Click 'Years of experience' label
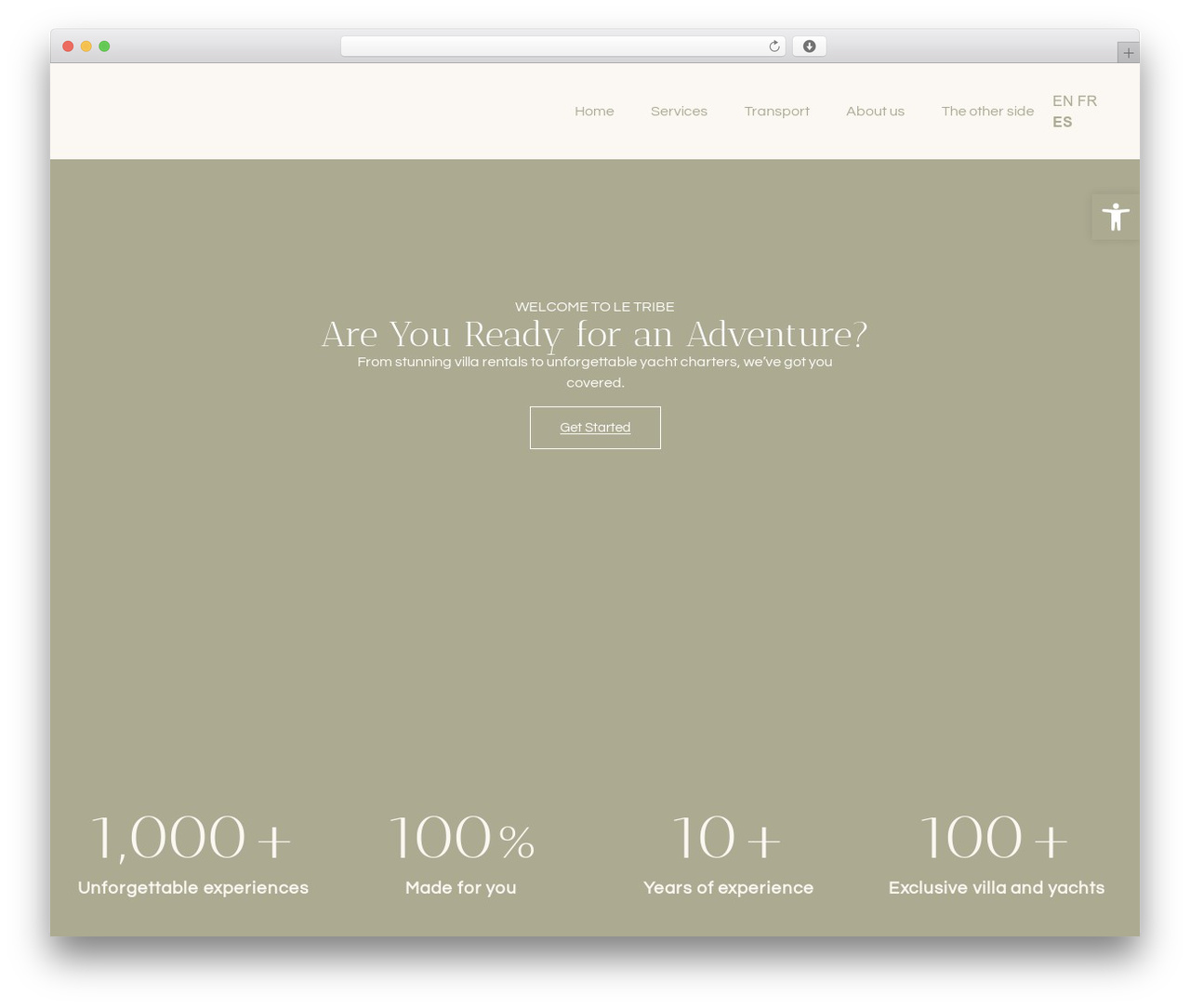 tap(728, 888)
